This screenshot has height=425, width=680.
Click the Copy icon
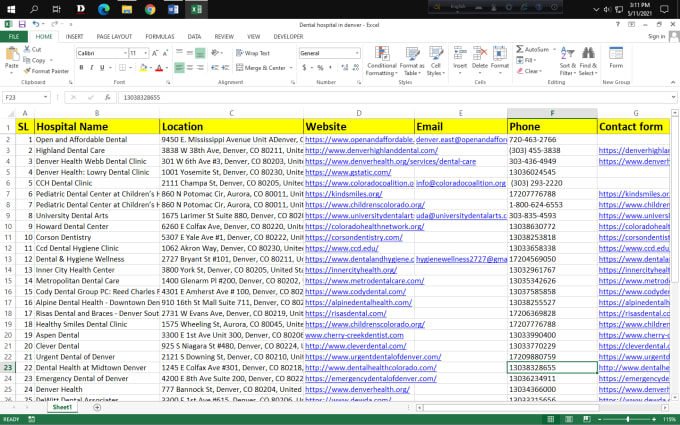(27, 60)
